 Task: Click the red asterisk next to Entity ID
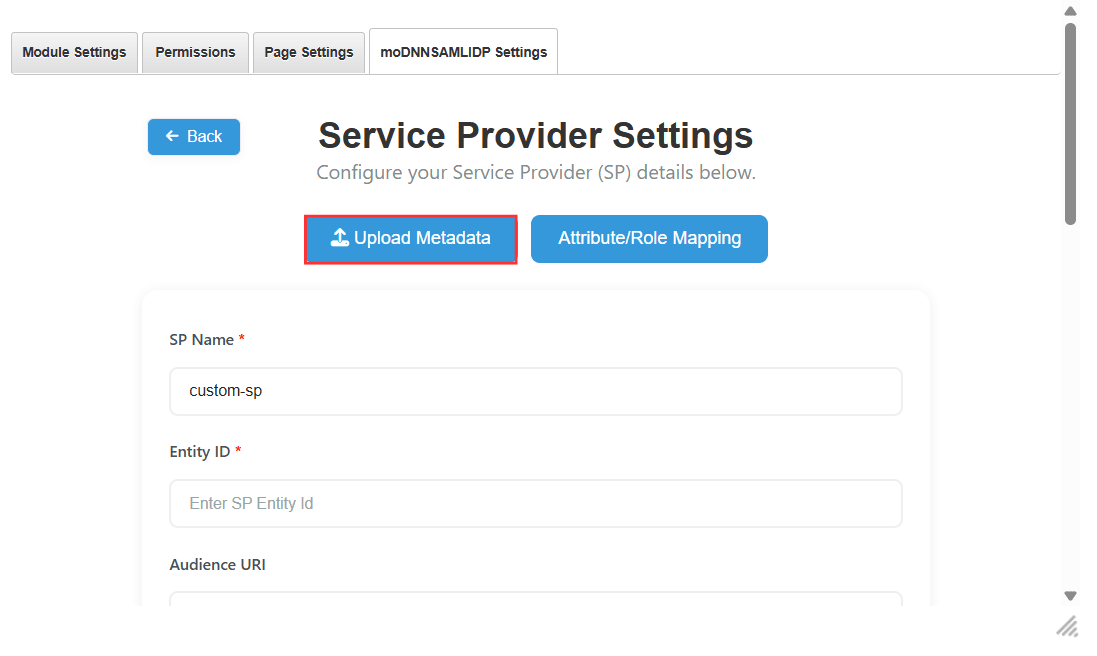click(x=238, y=451)
